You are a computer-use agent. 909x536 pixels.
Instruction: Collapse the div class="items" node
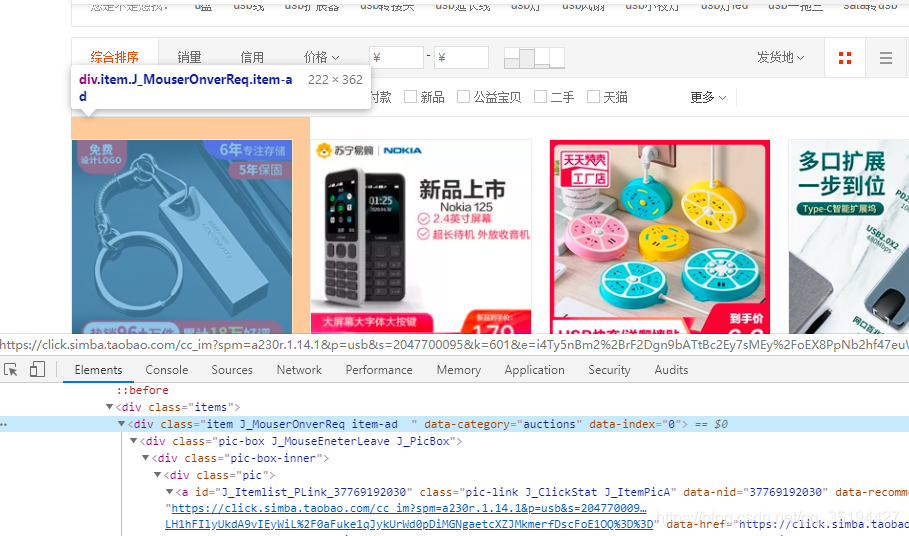[109, 407]
